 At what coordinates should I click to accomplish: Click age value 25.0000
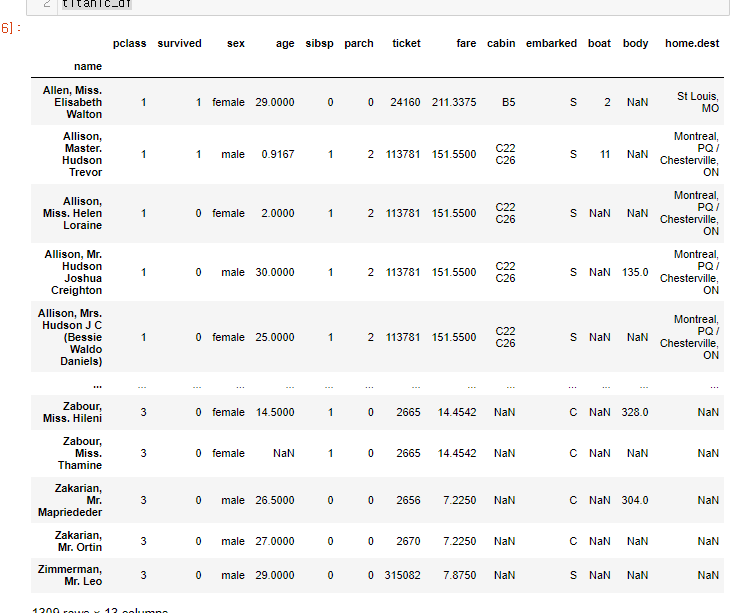pos(275,337)
